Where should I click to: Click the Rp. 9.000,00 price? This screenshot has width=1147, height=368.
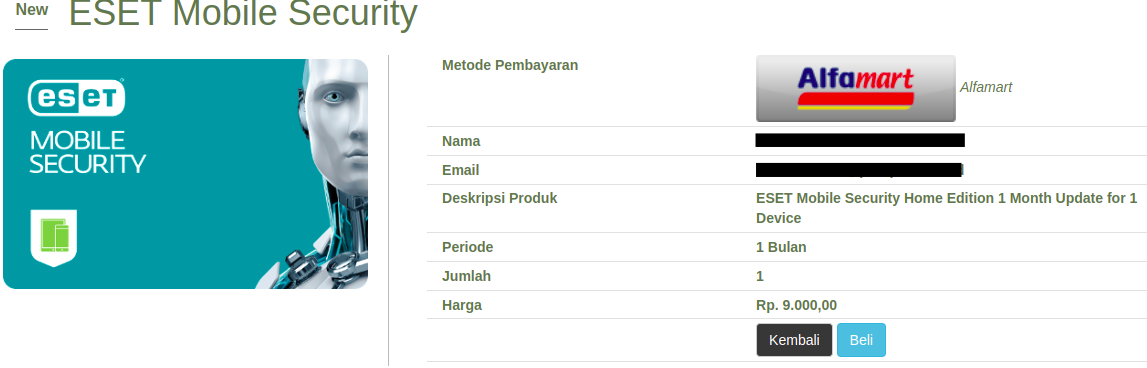pos(797,305)
